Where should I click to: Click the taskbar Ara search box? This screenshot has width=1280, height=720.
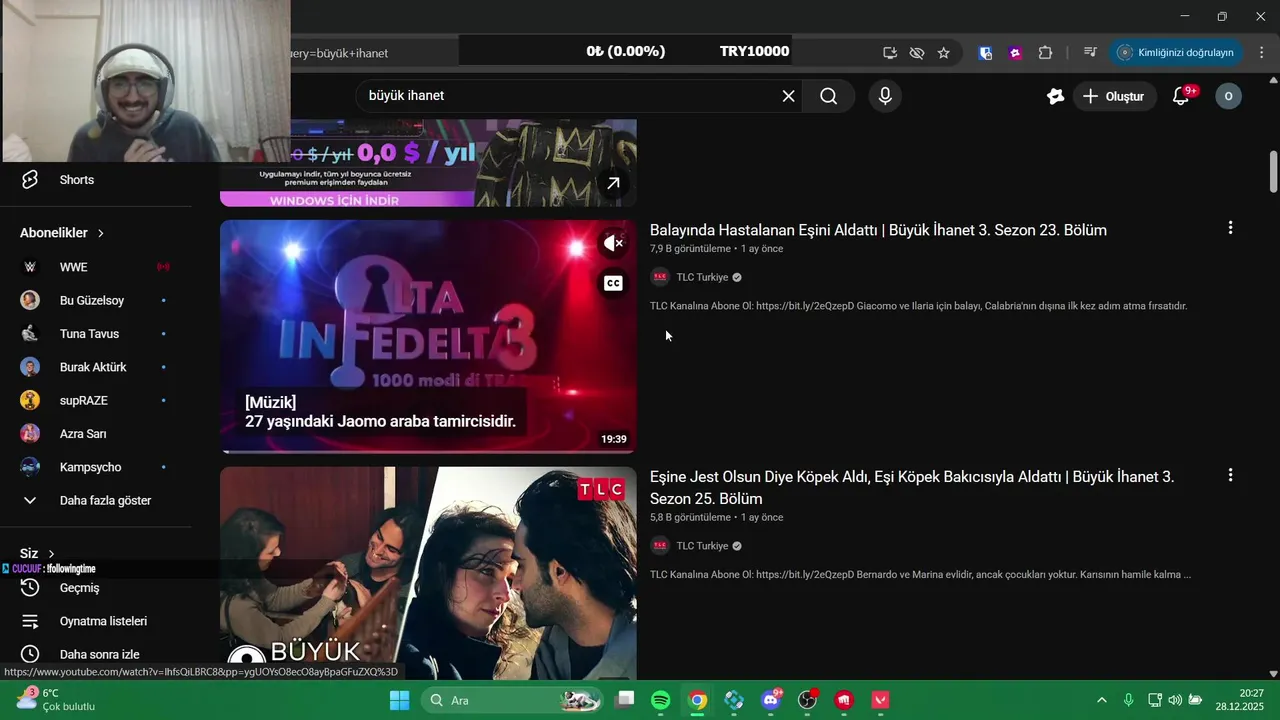(514, 700)
